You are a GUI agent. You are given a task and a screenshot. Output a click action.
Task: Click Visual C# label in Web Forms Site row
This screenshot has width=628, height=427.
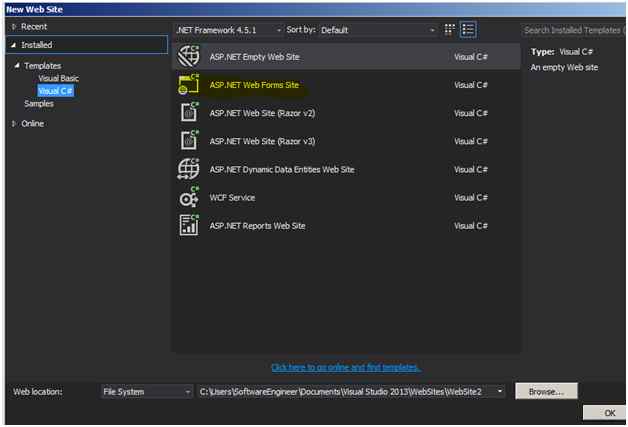coord(471,85)
